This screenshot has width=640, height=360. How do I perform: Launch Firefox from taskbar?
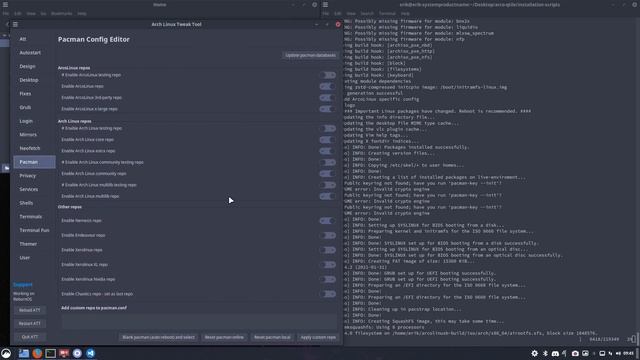click(37, 353)
